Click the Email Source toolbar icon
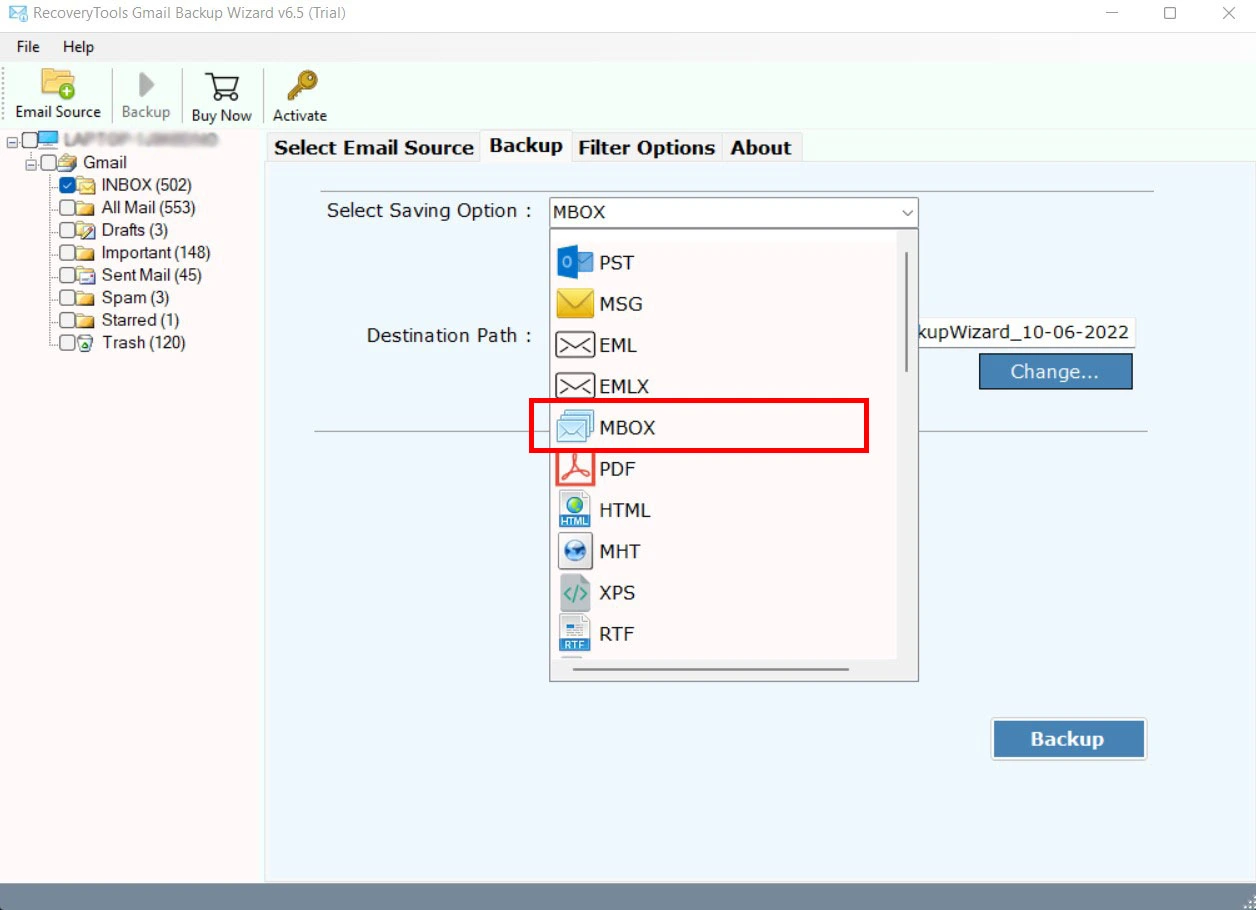Screen dimensions: 1256x910 [x=58, y=85]
